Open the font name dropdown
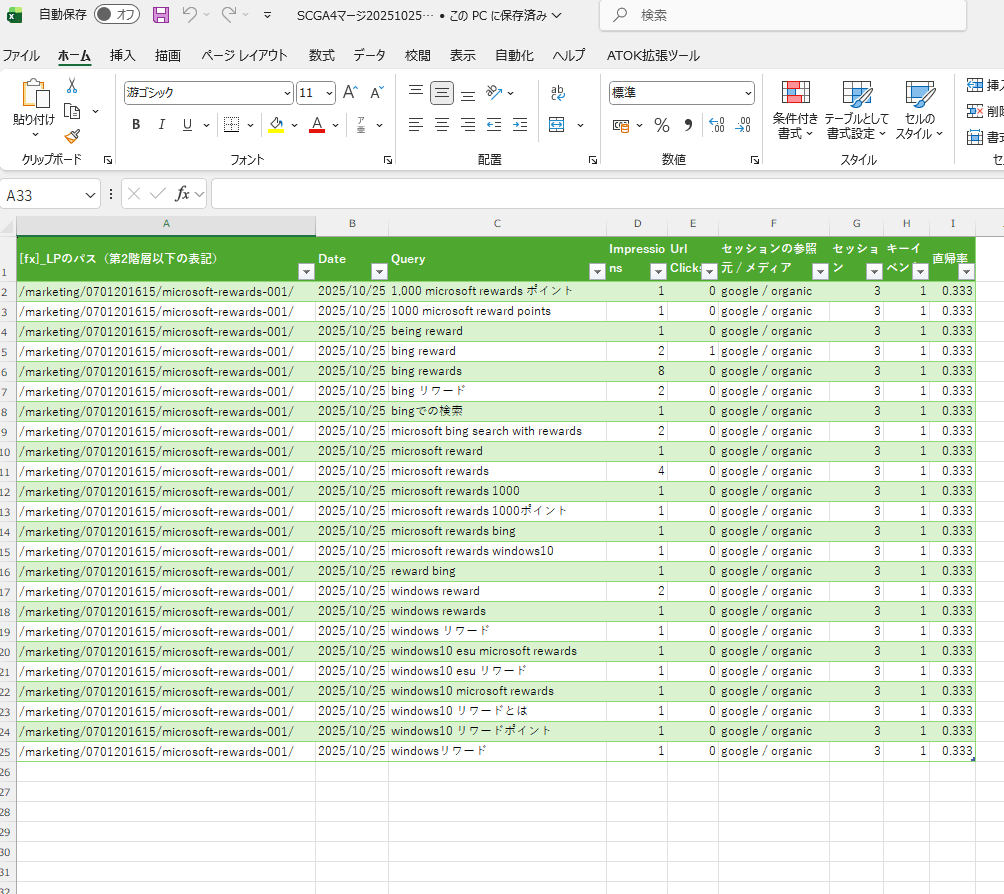The height and width of the screenshot is (894, 1004). pyautogui.click(x=288, y=93)
